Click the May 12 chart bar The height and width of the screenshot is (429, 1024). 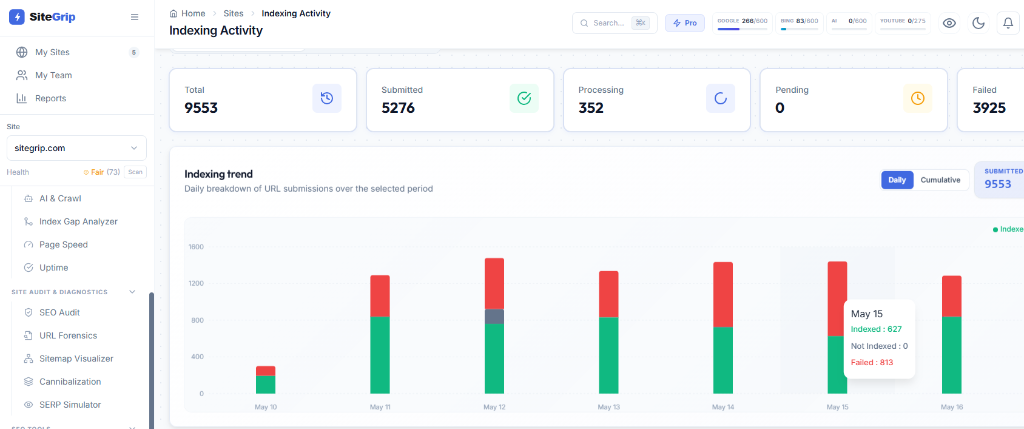click(x=494, y=326)
